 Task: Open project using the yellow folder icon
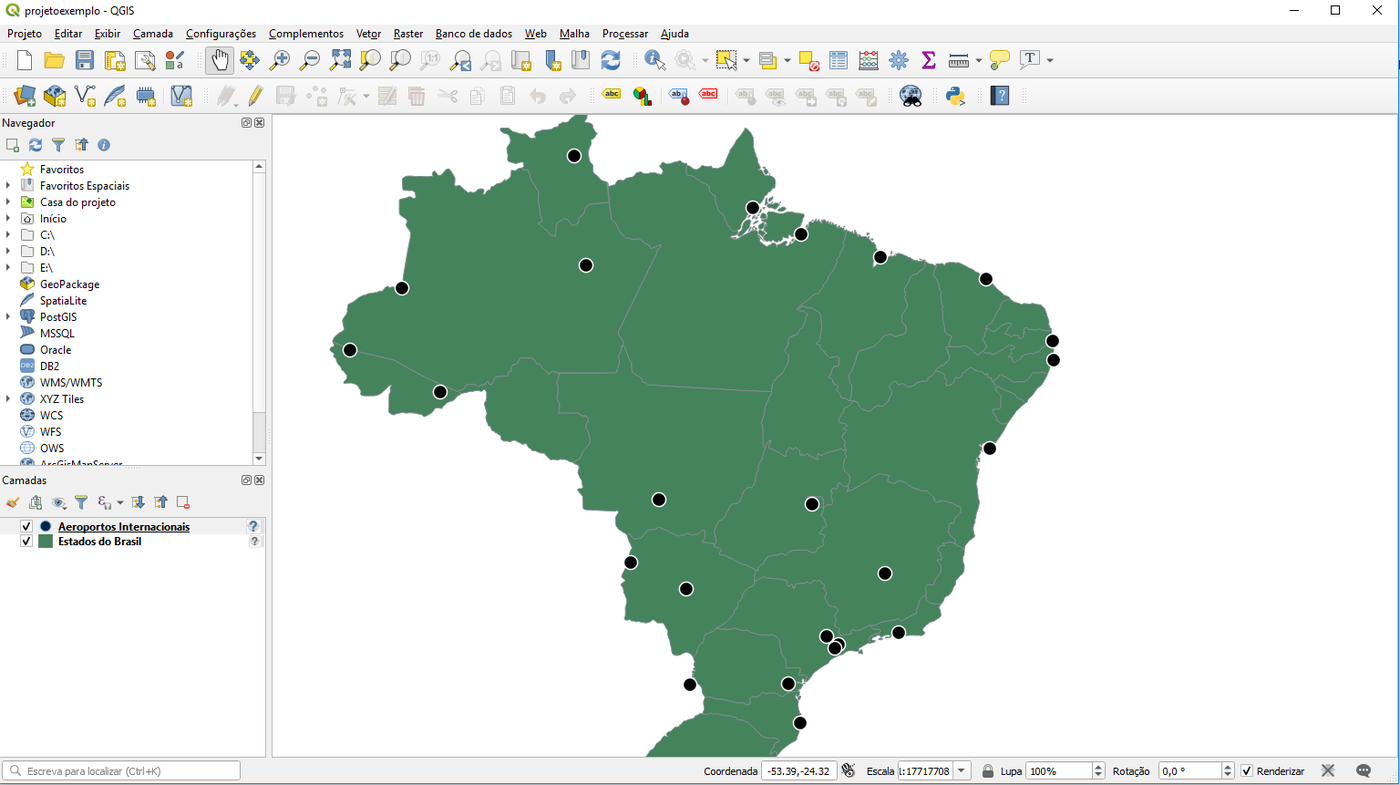[x=55, y=61]
